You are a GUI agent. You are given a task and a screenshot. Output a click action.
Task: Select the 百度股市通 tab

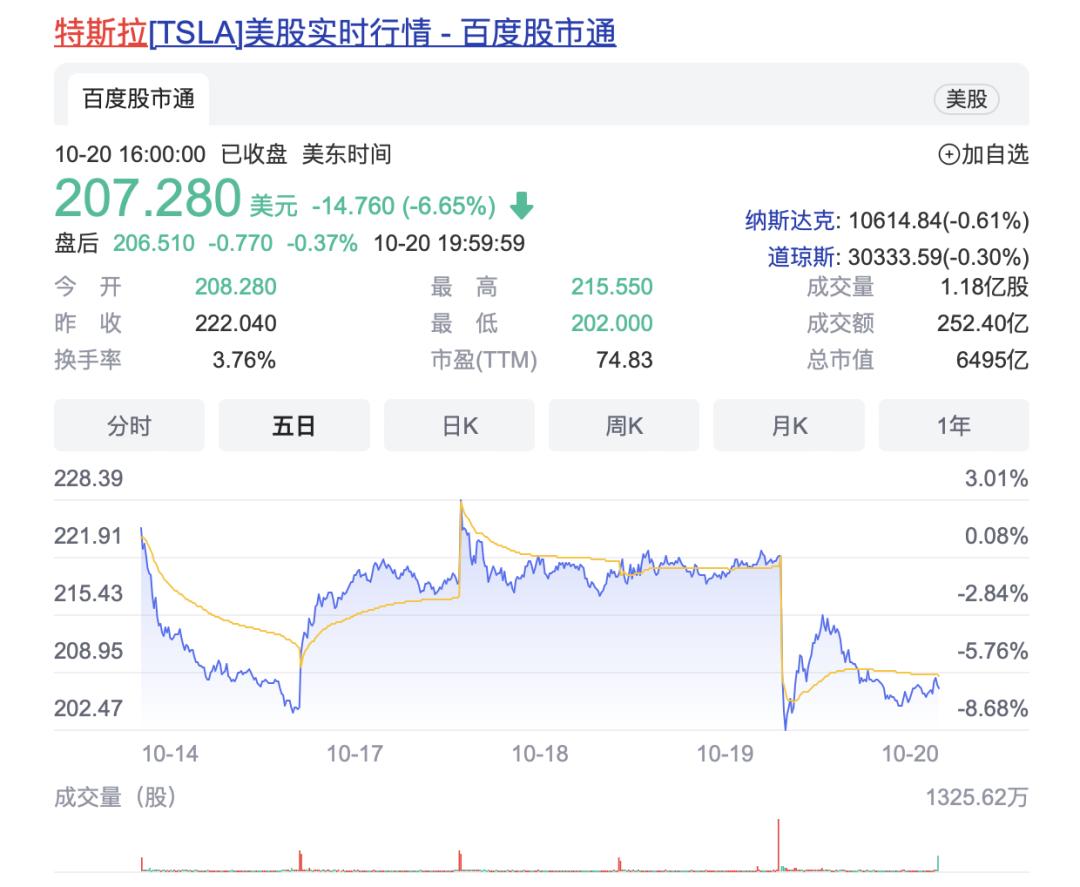point(138,99)
